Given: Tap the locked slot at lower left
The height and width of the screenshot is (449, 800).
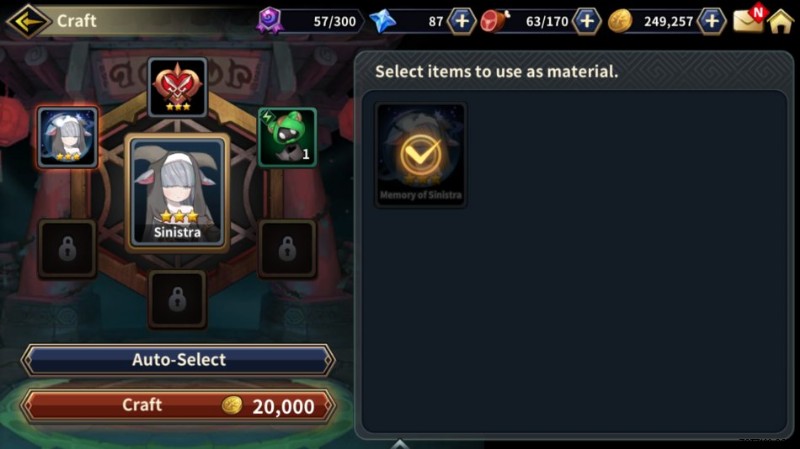Looking at the screenshot, I should pos(67,248).
